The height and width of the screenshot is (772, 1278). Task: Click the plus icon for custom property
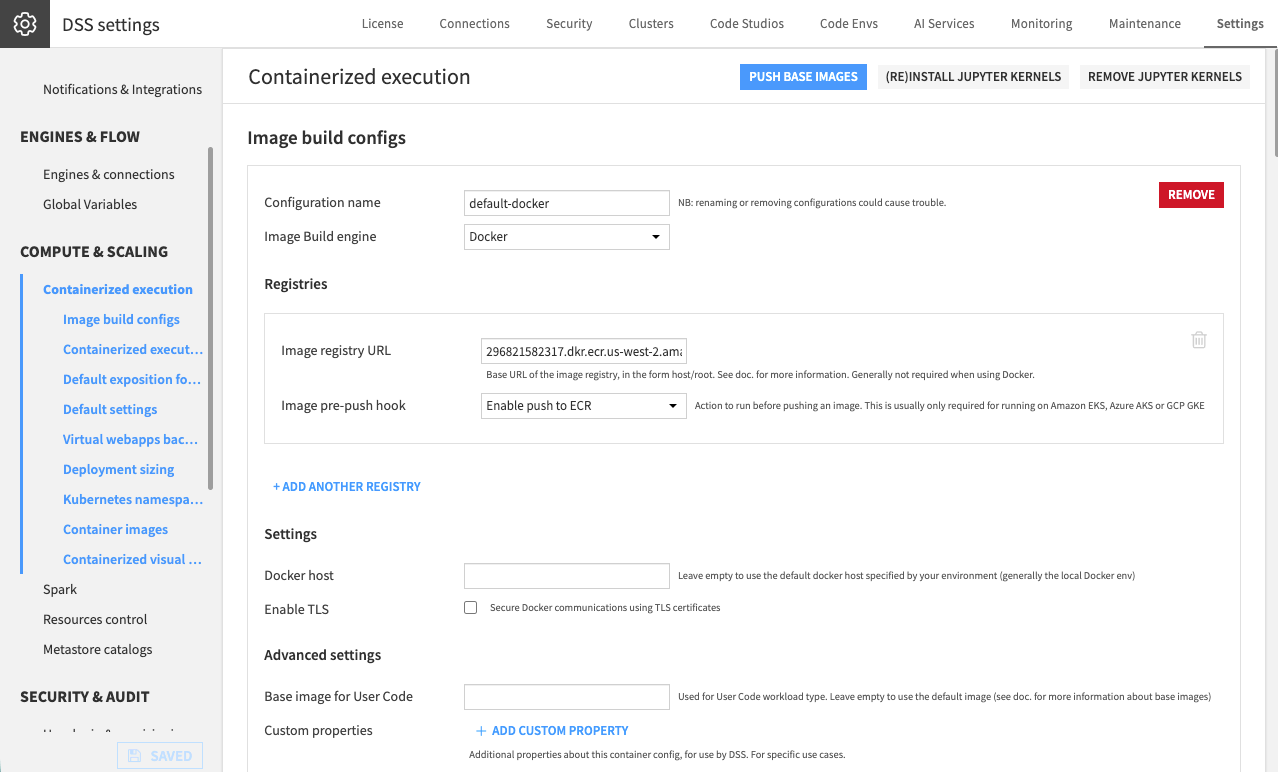tap(481, 731)
